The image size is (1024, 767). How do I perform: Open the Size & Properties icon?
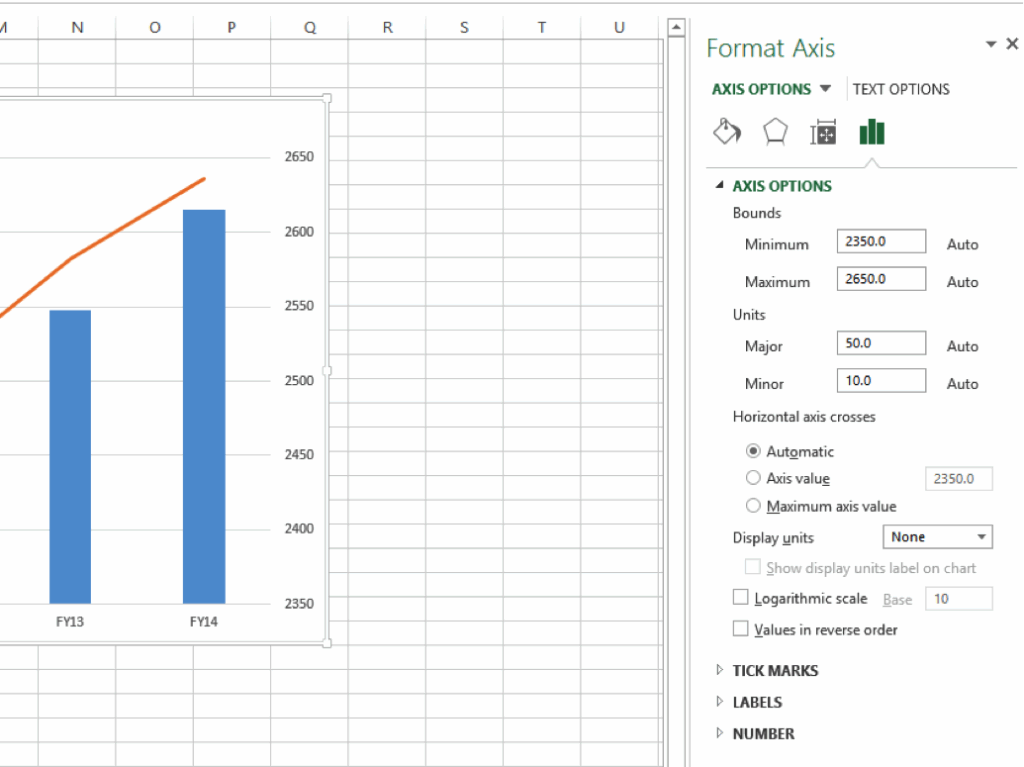coord(823,132)
